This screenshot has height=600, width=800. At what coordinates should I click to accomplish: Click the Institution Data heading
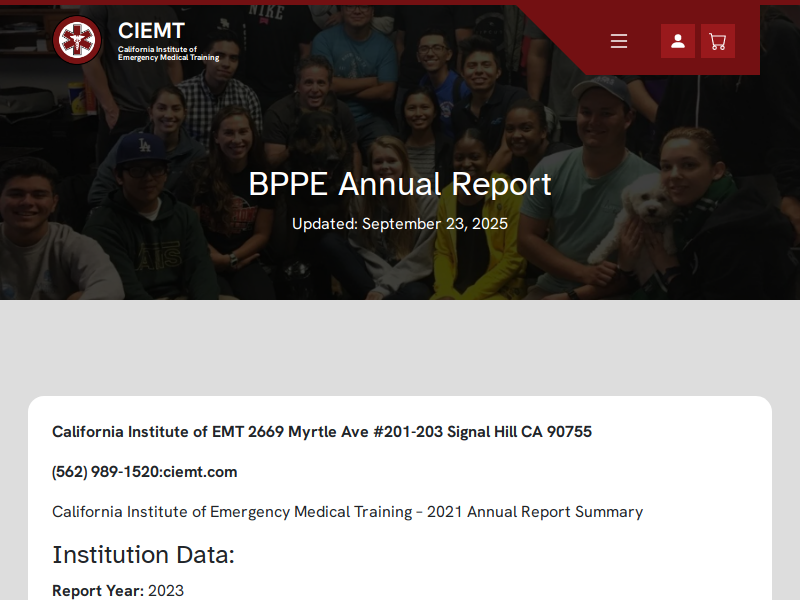click(x=143, y=555)
